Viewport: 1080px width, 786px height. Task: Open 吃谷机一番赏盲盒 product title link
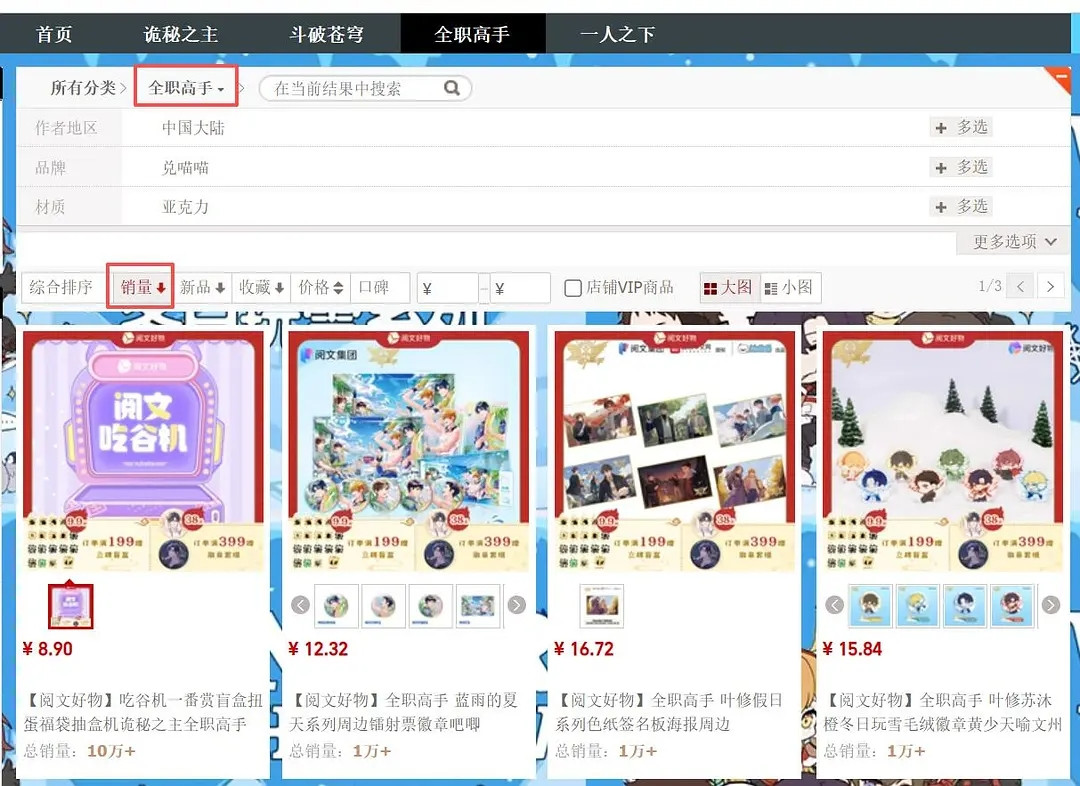tap(143, 712)
